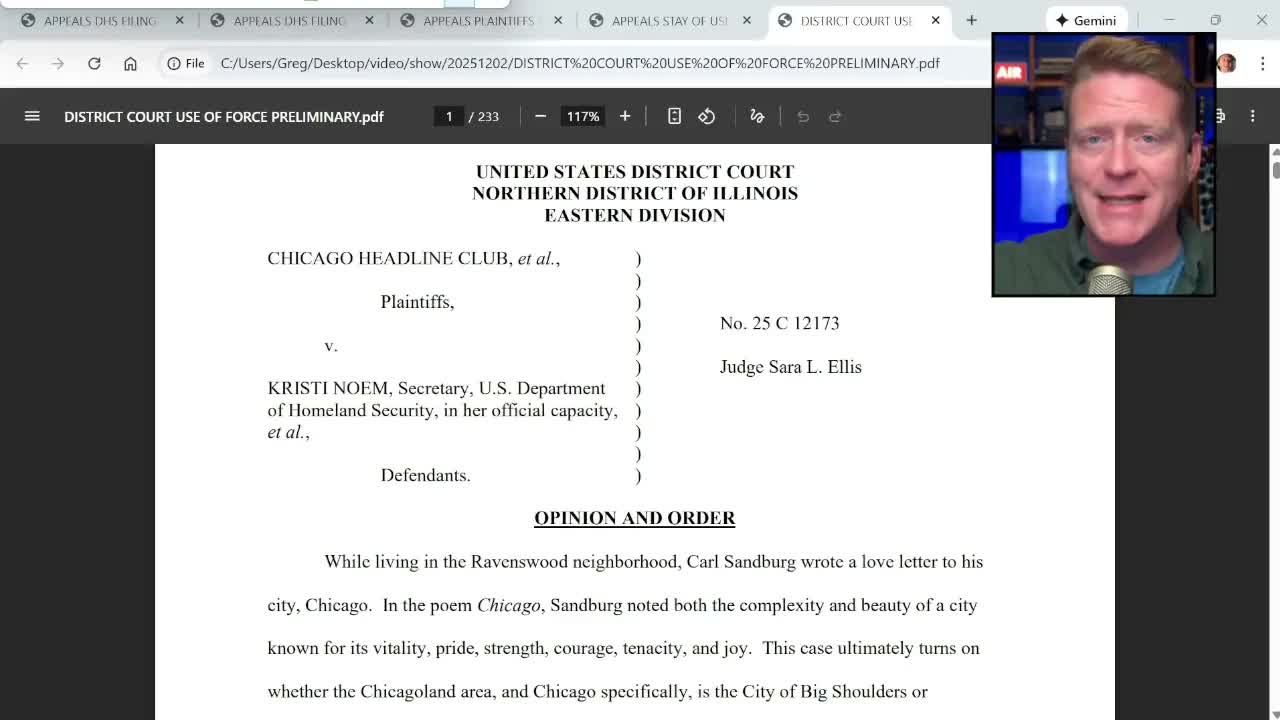Click the case number No. 25 C 12173
The height and width of the screenshot is (720, 1280).
click(x=780, y=323)
